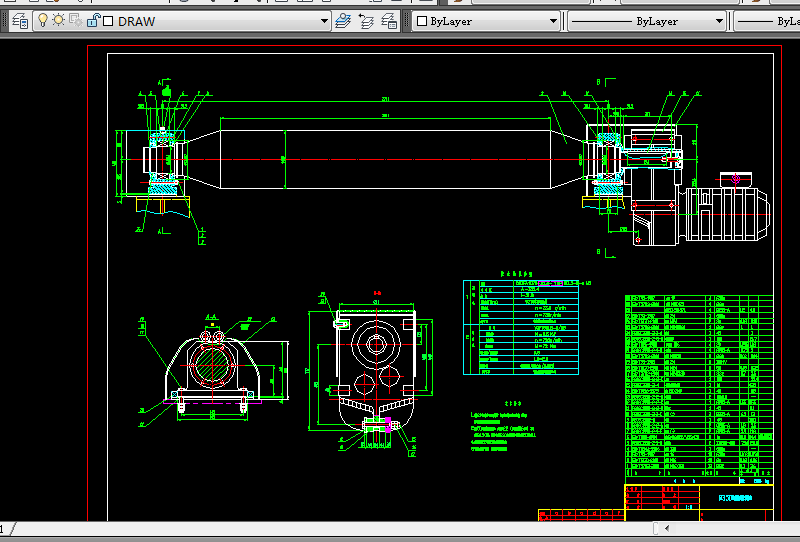Open the ByLayer linetype dropdown
The image size is (800, 542).
[x=718, y=21]
